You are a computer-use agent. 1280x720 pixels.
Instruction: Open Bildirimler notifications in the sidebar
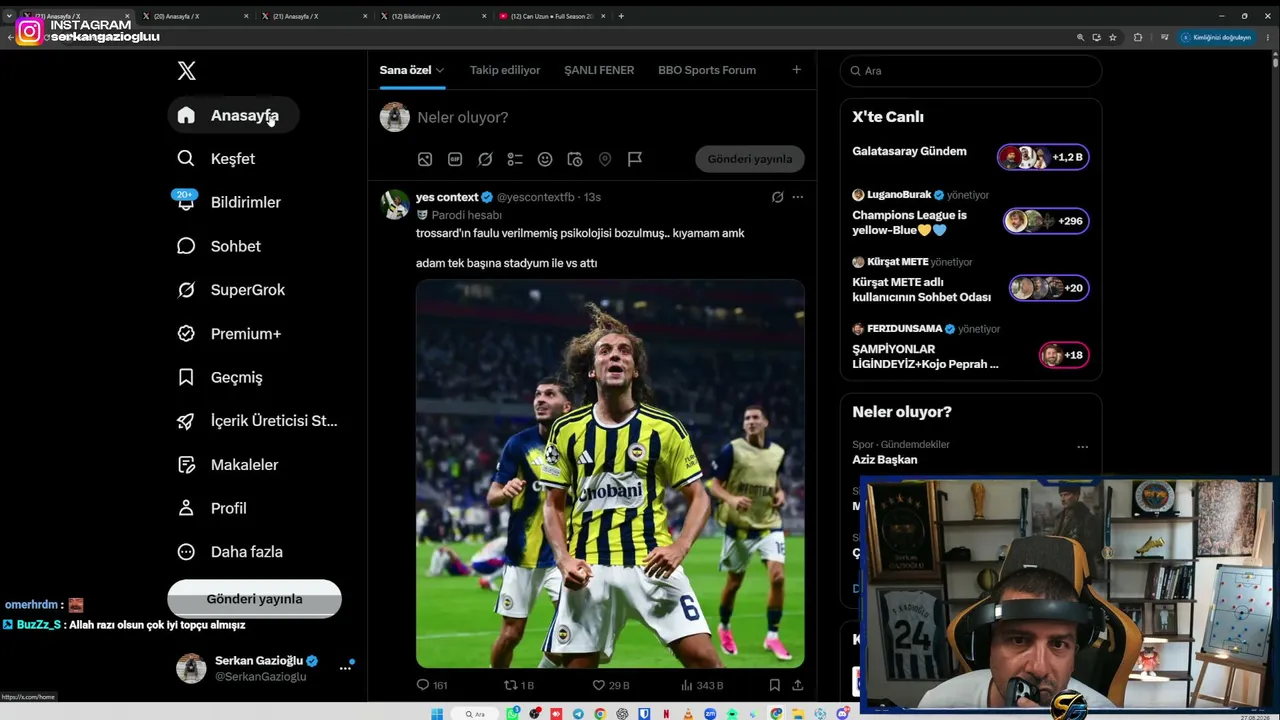pyautogui.click(x=229, y=202)
